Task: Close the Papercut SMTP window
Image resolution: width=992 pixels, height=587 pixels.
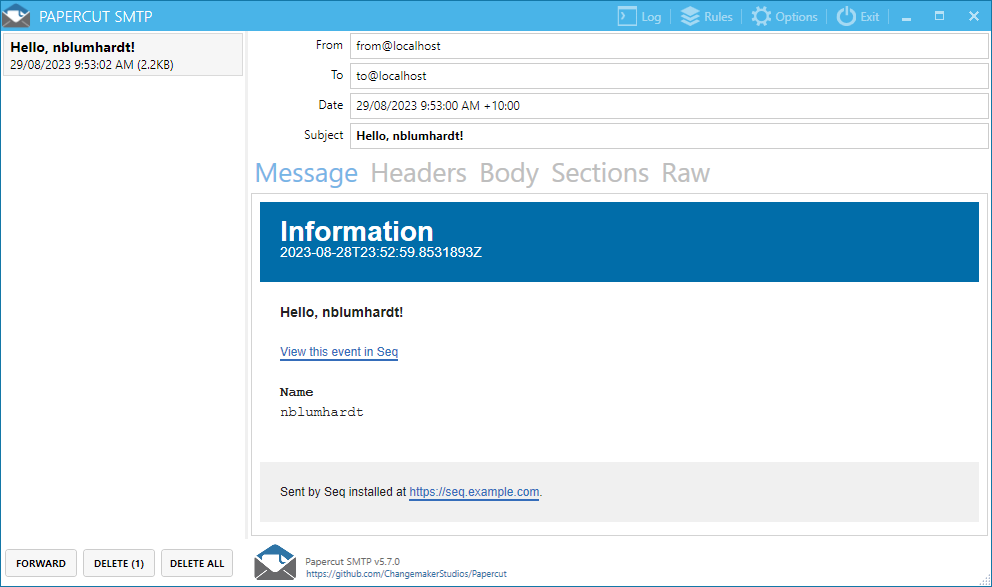Action: pyautogui.click(x=974, y=16)
